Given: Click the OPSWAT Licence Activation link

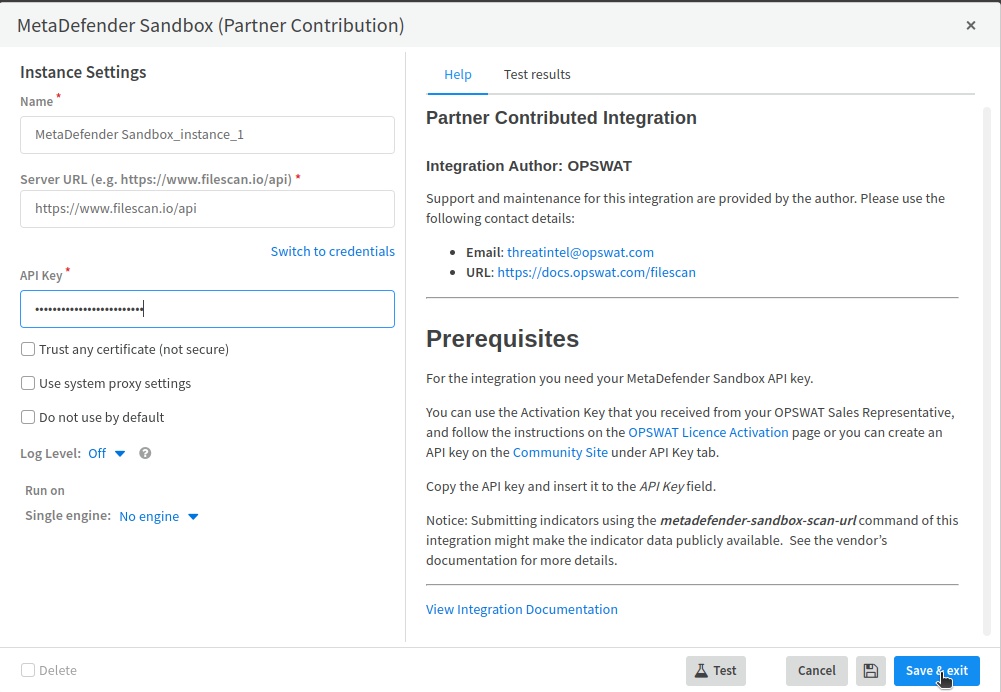Looking at the screenshot, I should coord(708,432).
